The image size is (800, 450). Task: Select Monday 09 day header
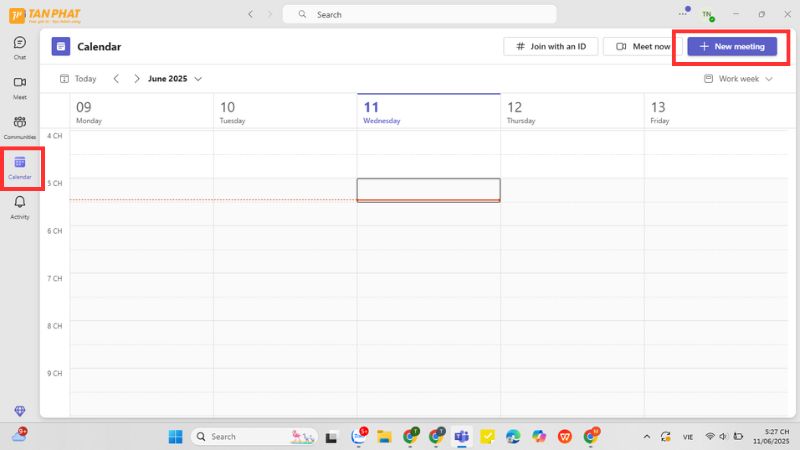(x=141, y=112)
